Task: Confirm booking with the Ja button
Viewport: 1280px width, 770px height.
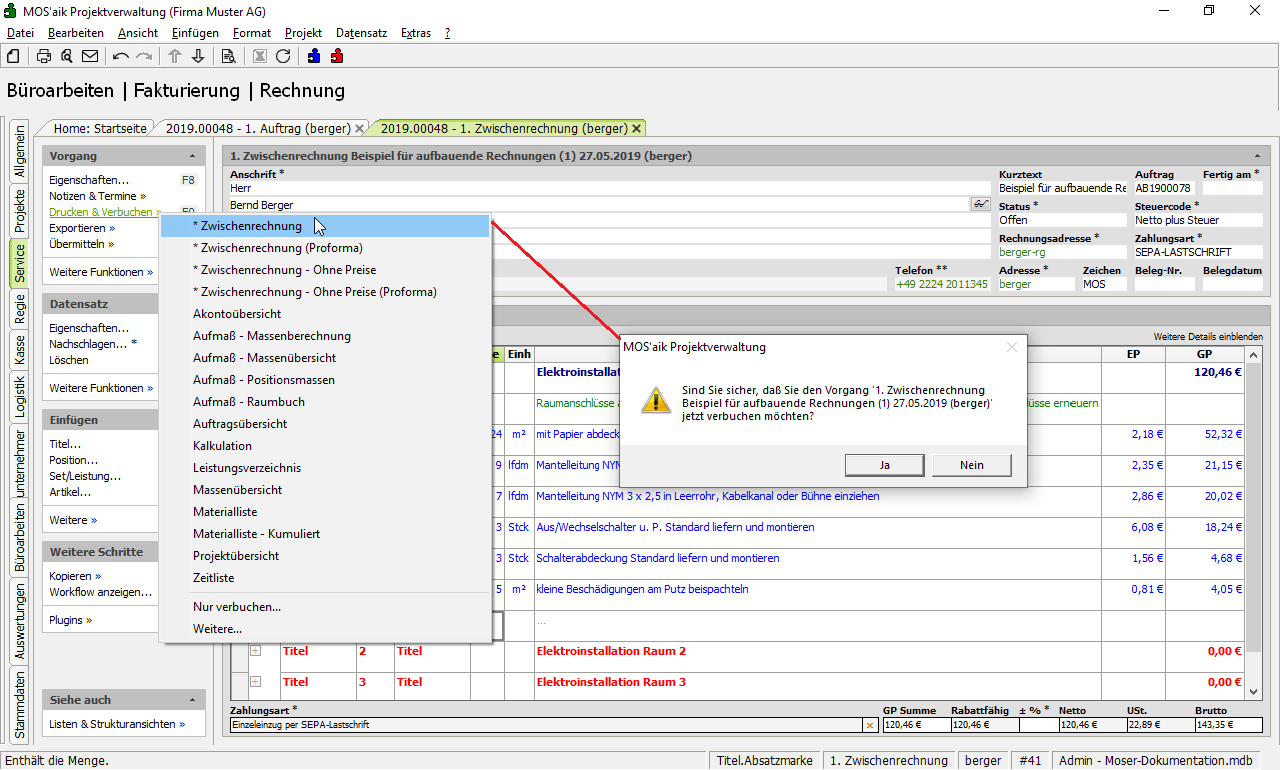Action: (x=884, y=465)
